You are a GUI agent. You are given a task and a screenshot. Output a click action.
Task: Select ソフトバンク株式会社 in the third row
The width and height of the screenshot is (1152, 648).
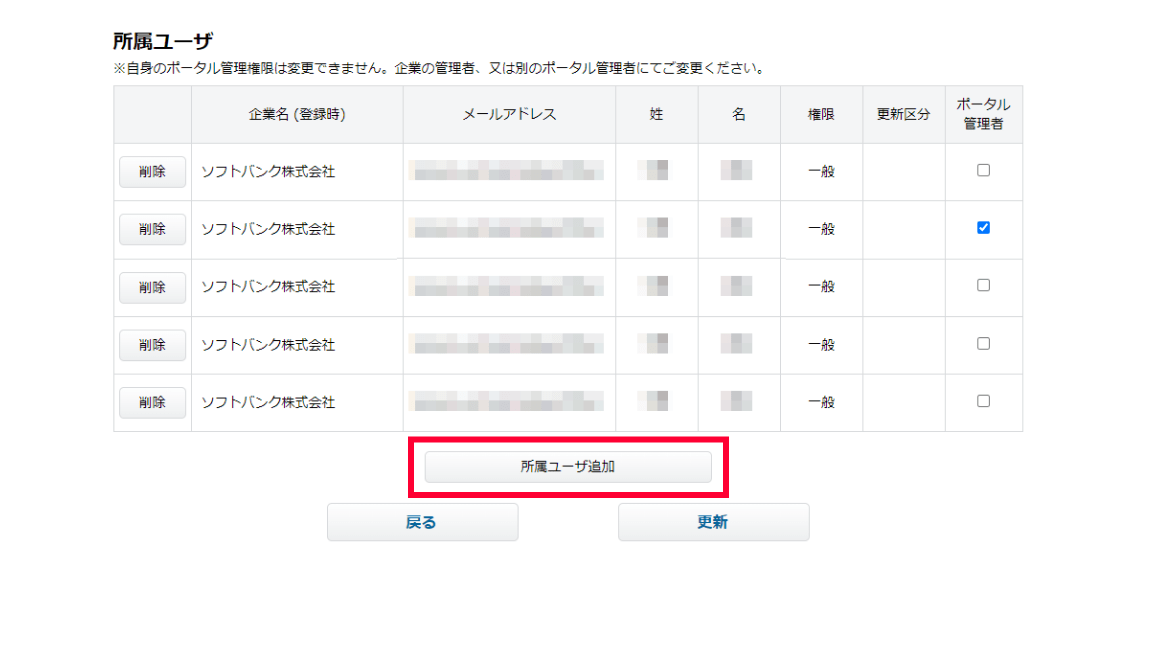(268, 287)
